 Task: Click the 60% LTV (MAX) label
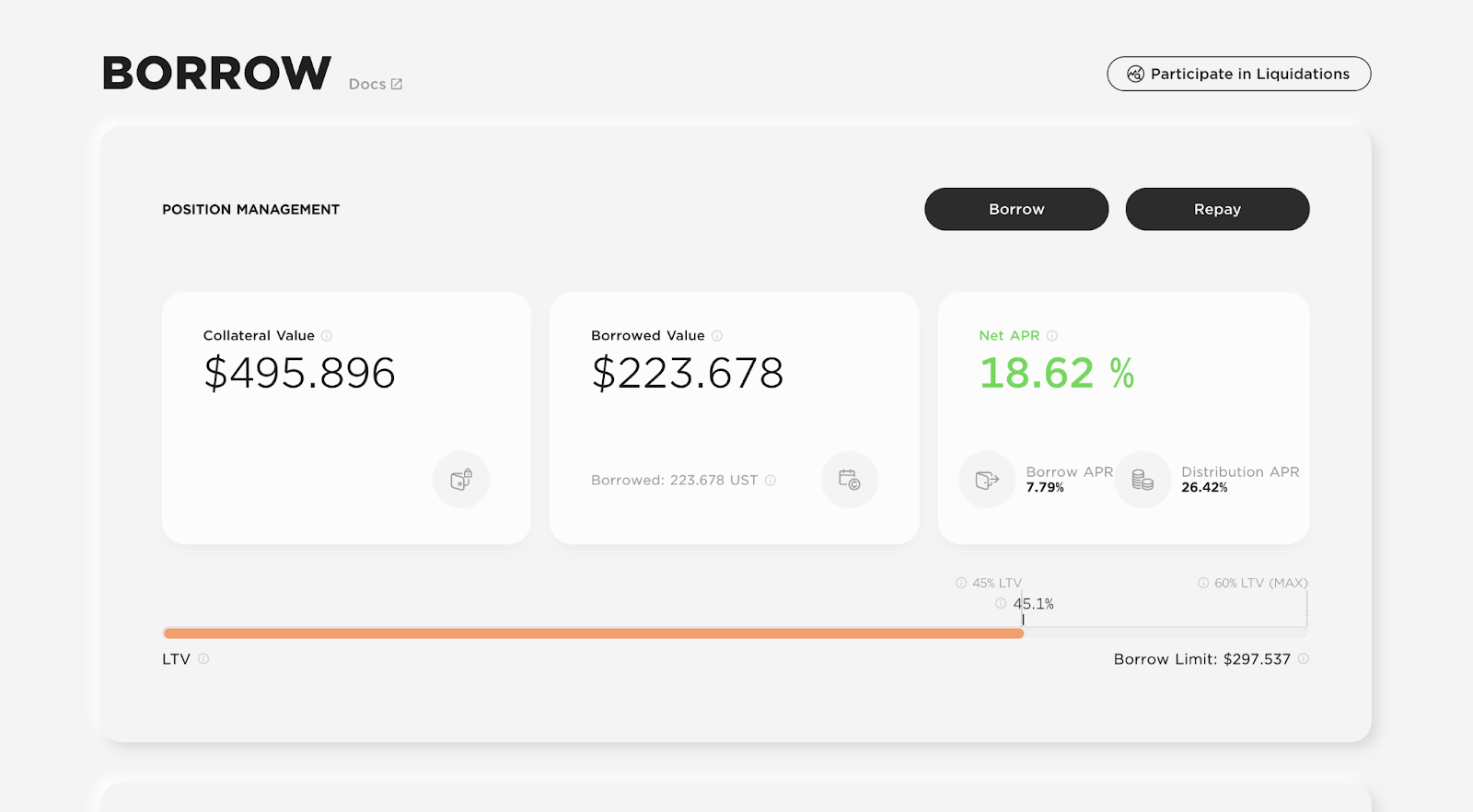pyautogui.click(x=1261, y=583)
